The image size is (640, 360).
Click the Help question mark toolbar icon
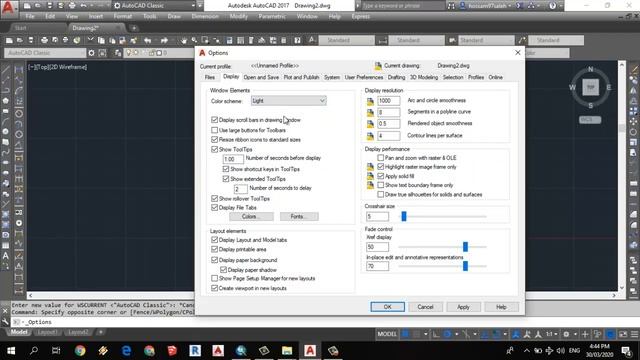point(298,40)
